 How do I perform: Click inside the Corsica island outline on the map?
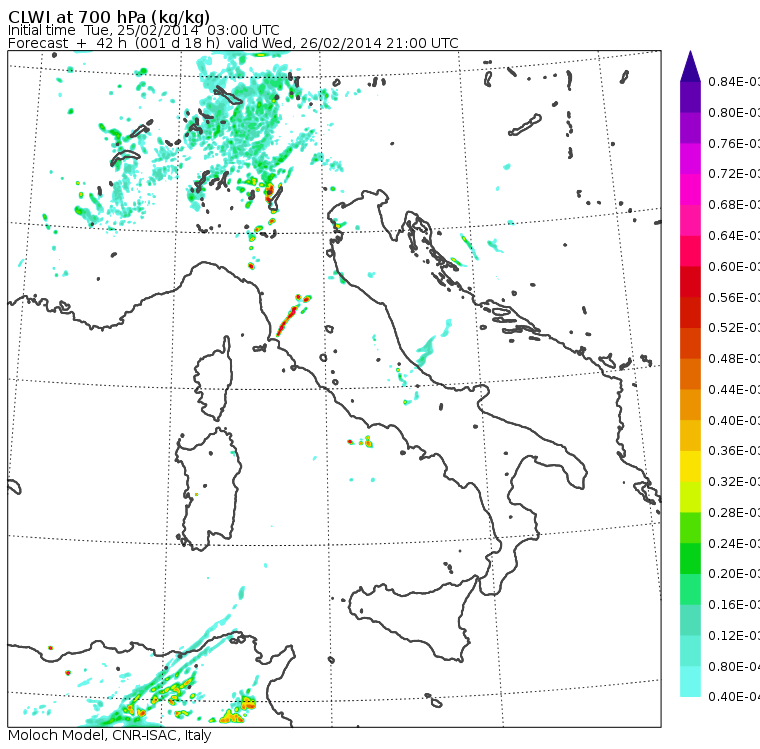coord(213,378)
